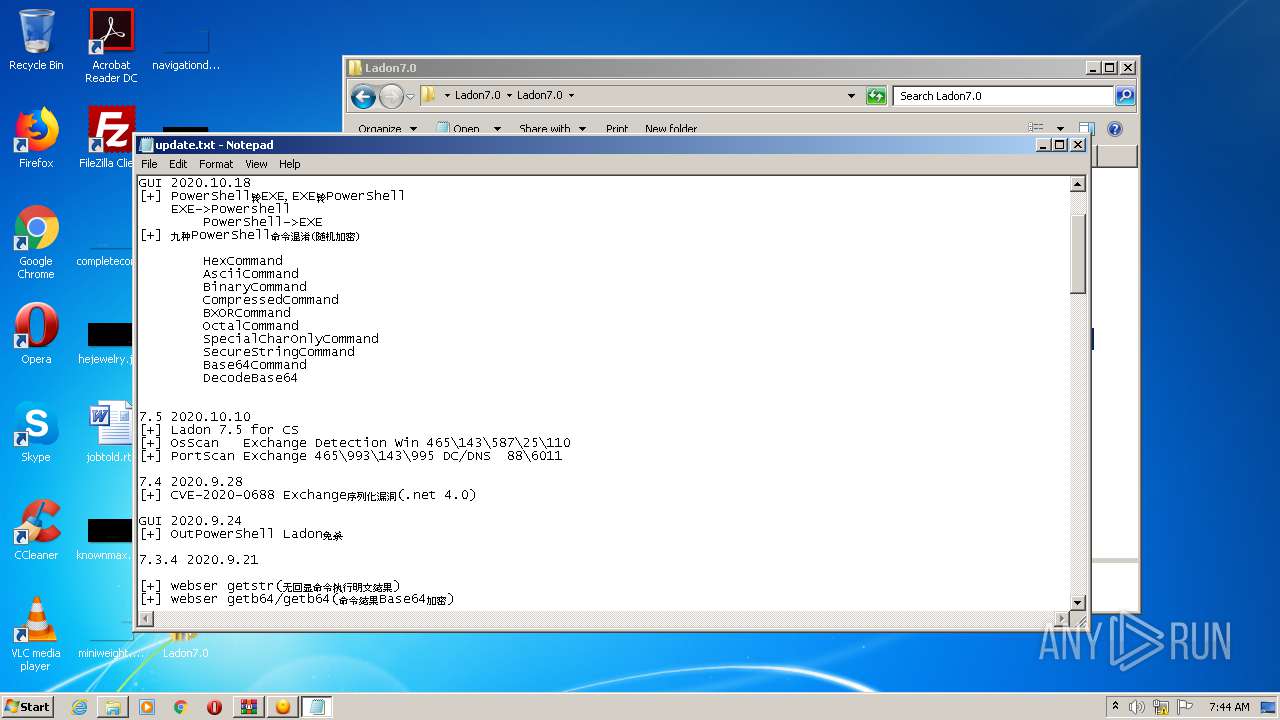Expand address bar history dropdown
This screenshot has height=720, width=1280.
tap(851, 96)
